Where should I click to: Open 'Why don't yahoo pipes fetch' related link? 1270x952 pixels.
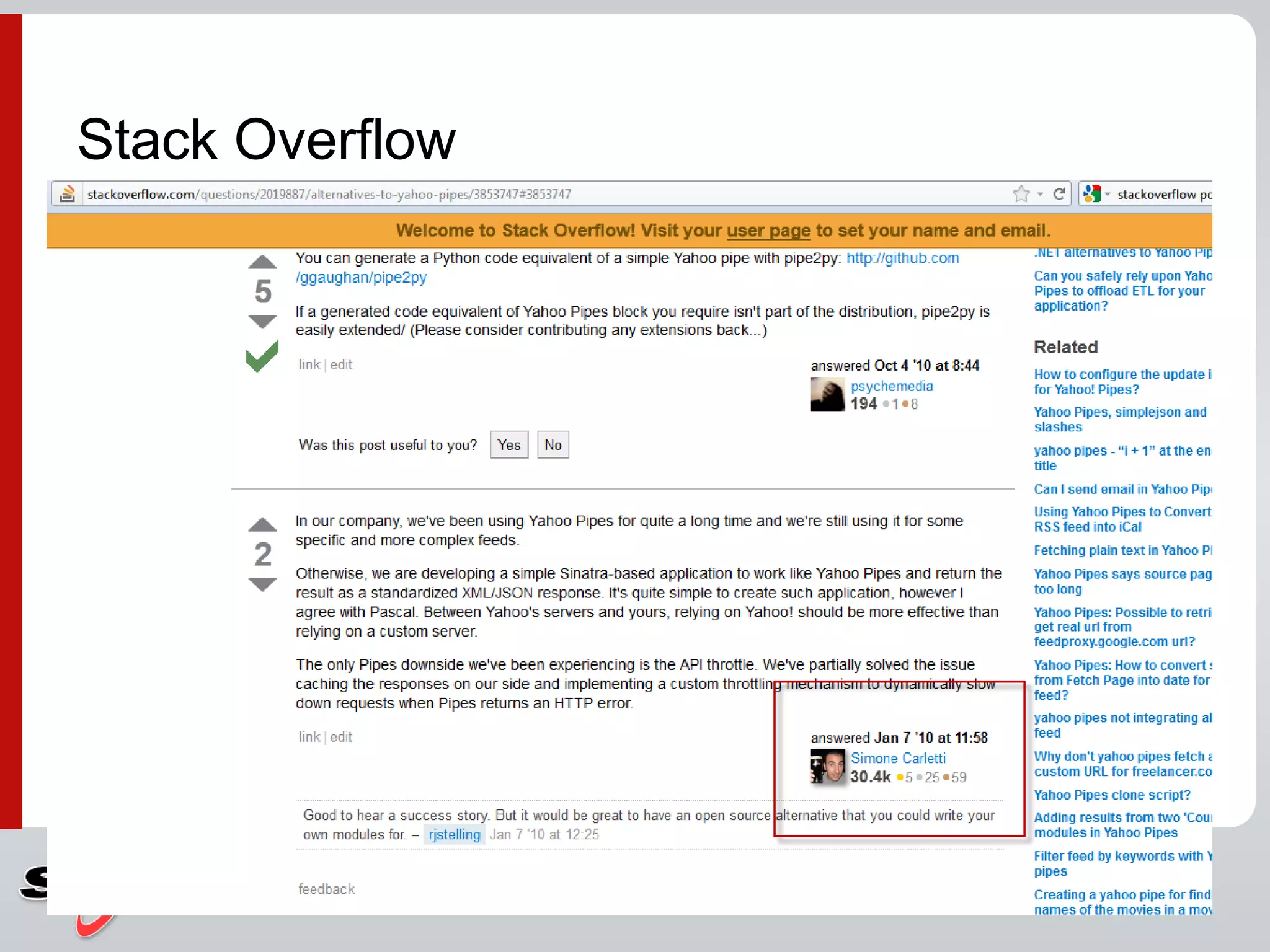1122,764
